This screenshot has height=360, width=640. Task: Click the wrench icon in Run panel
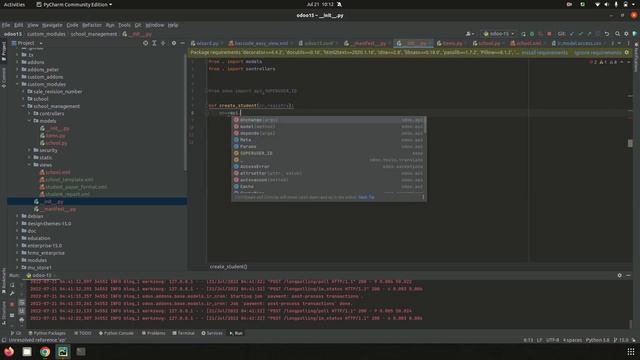coord(12,293)
